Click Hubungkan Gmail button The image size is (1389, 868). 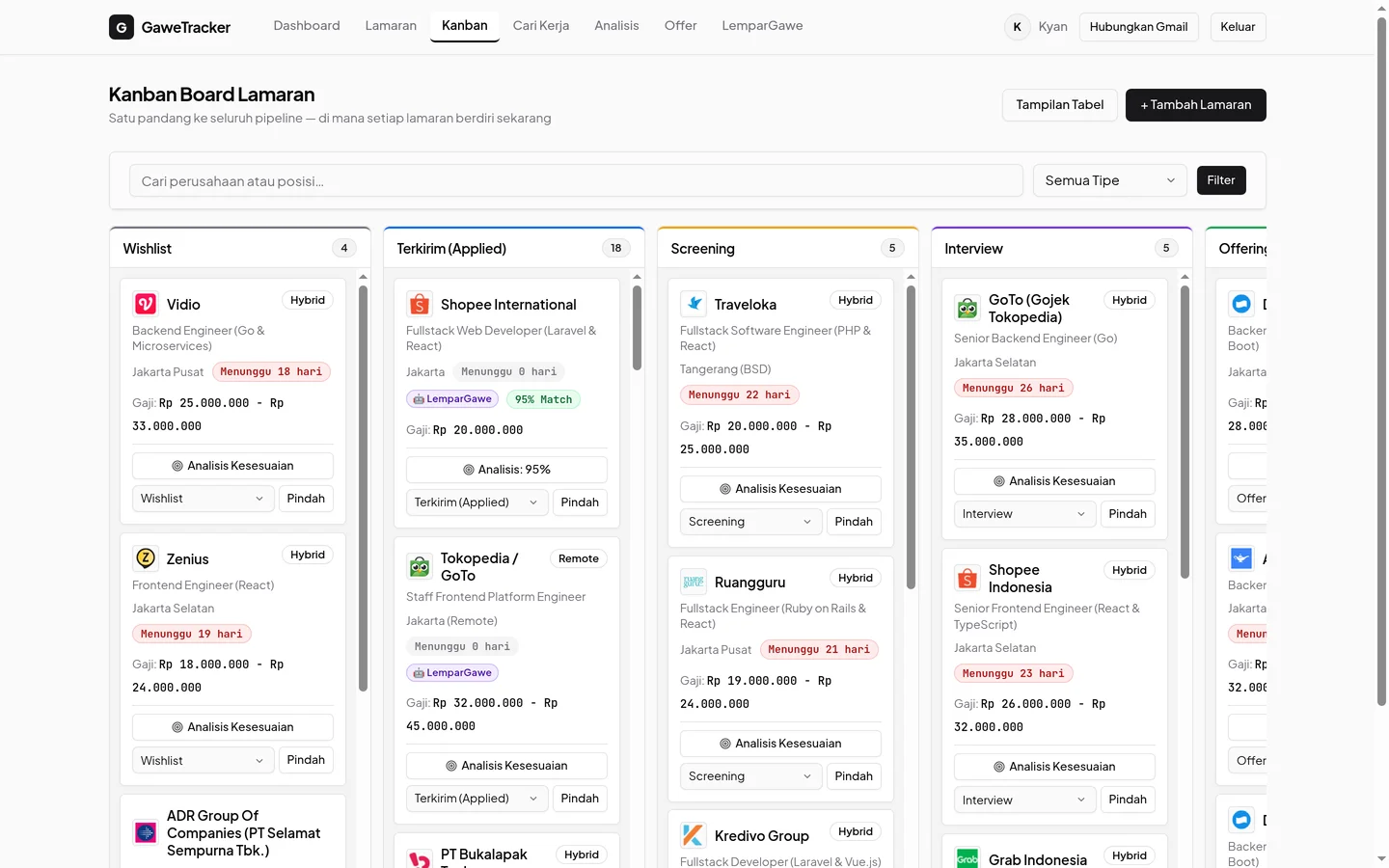(1138, 27)
